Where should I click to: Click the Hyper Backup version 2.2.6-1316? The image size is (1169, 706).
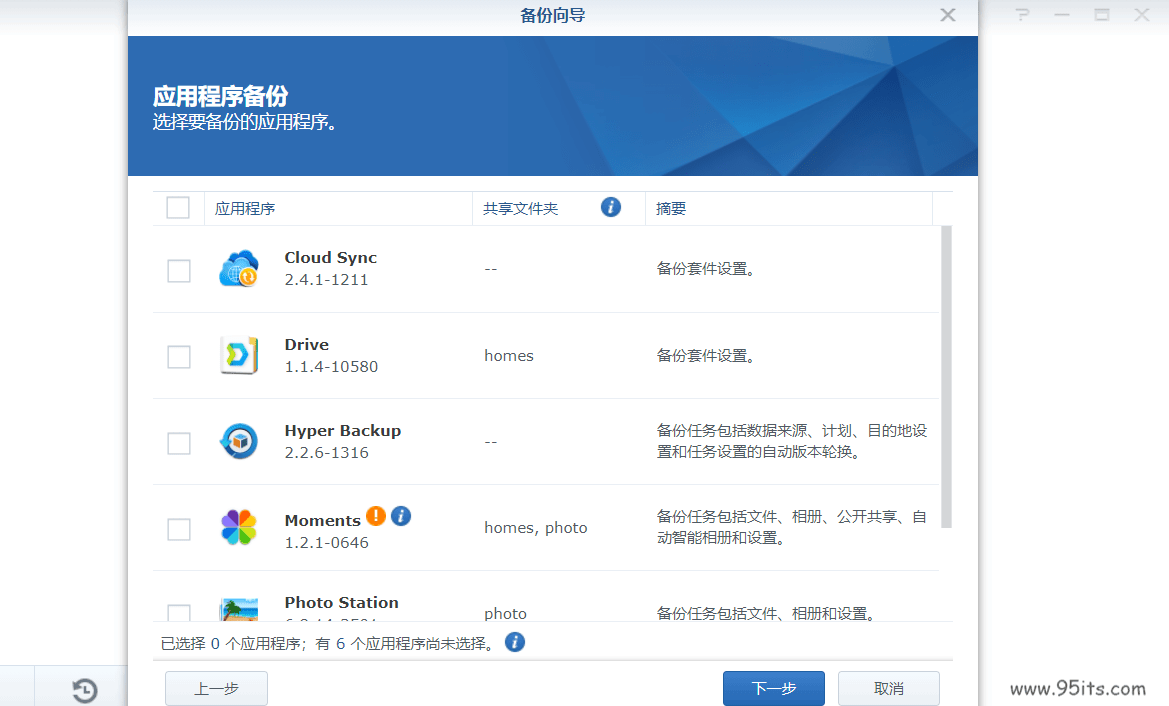(327, 453)
